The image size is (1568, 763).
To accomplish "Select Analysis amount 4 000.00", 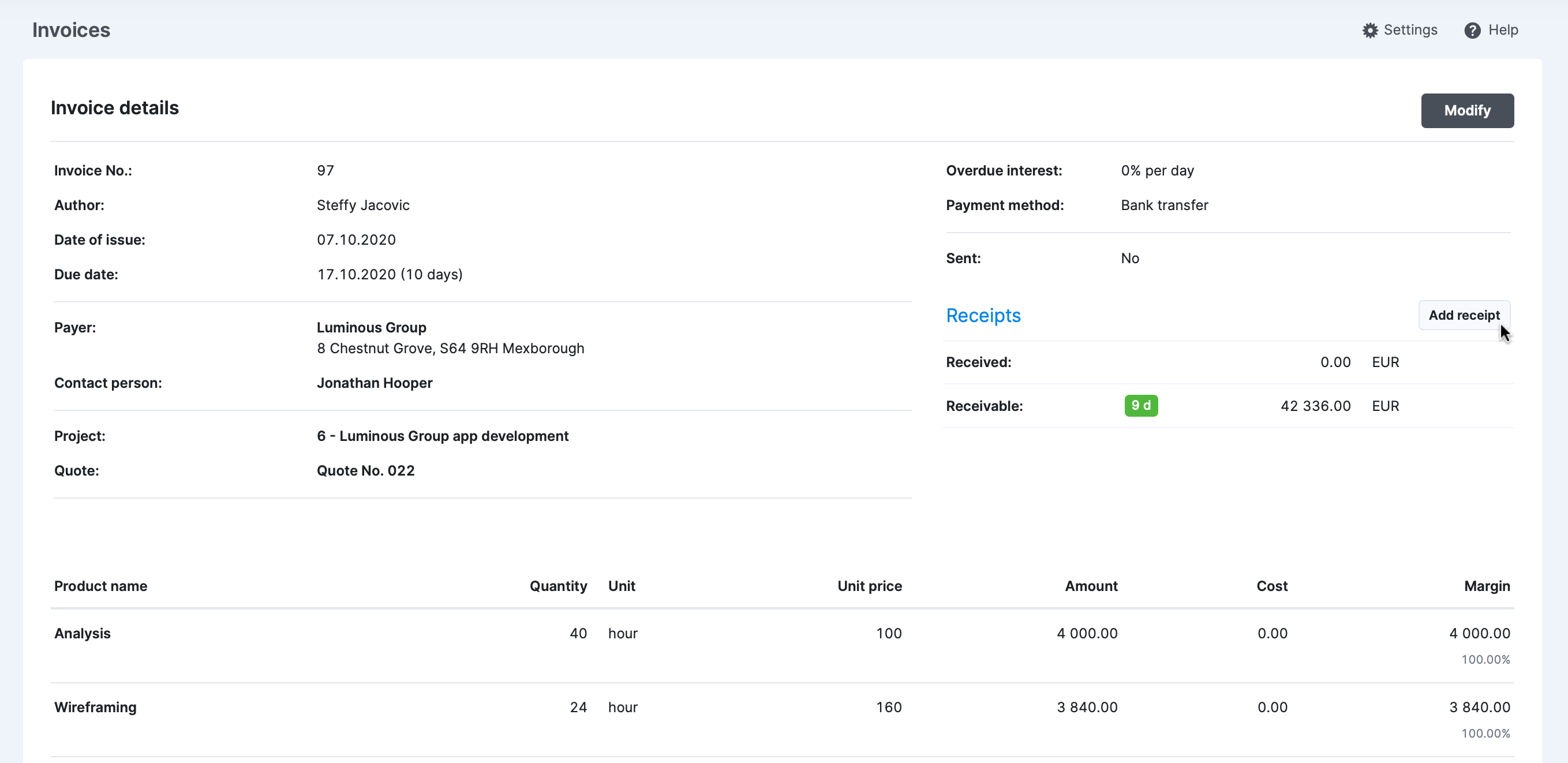I will click(x=1087, y=633).
